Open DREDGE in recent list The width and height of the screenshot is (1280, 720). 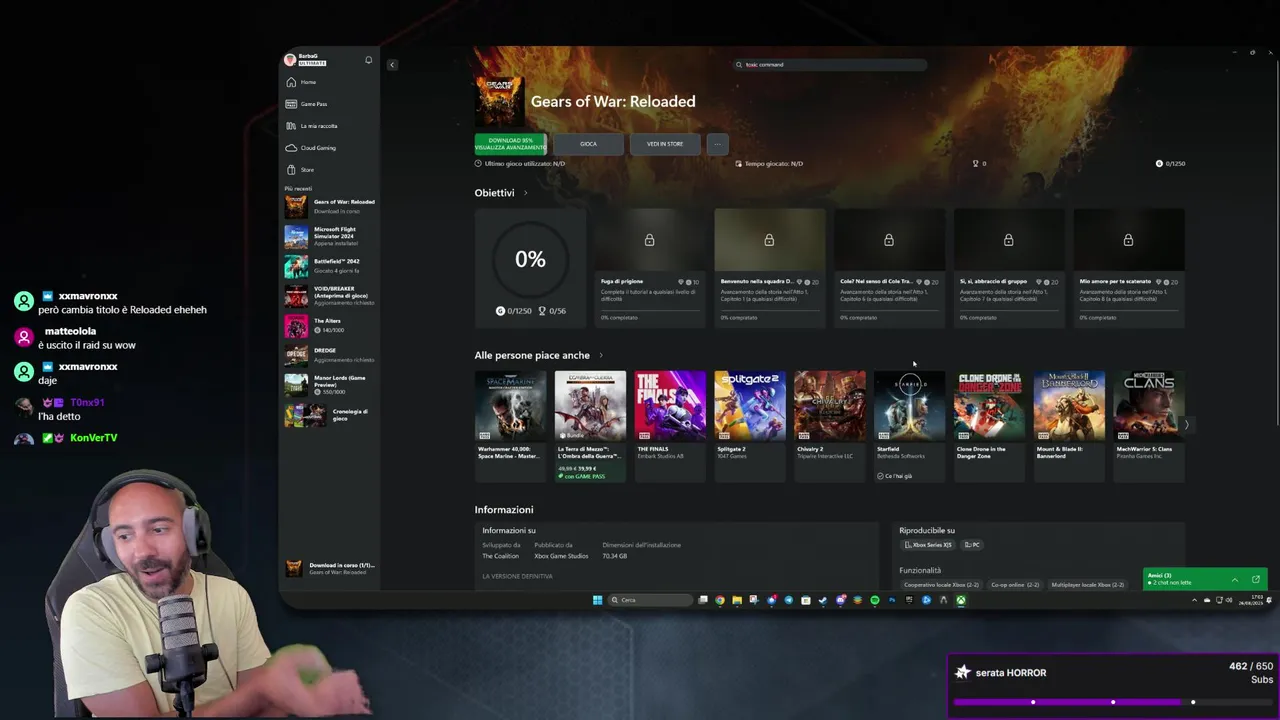pos(330,355)
